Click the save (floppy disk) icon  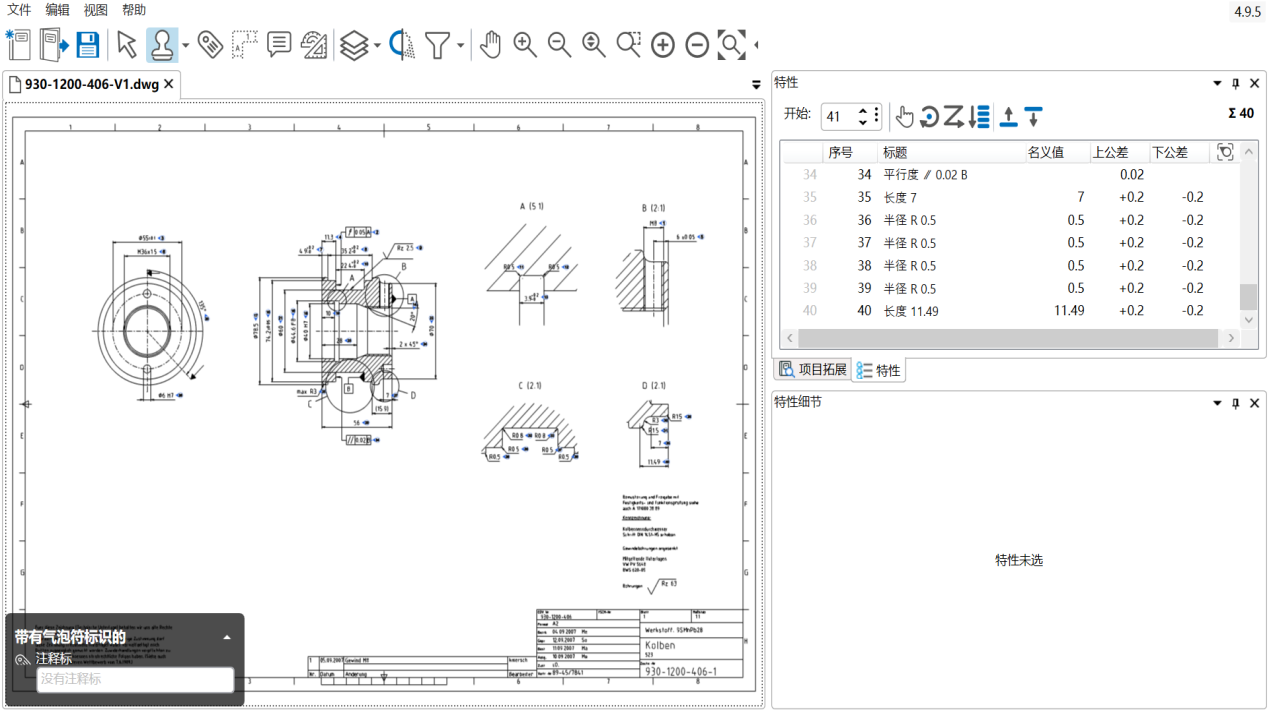(x=88, y=45)
